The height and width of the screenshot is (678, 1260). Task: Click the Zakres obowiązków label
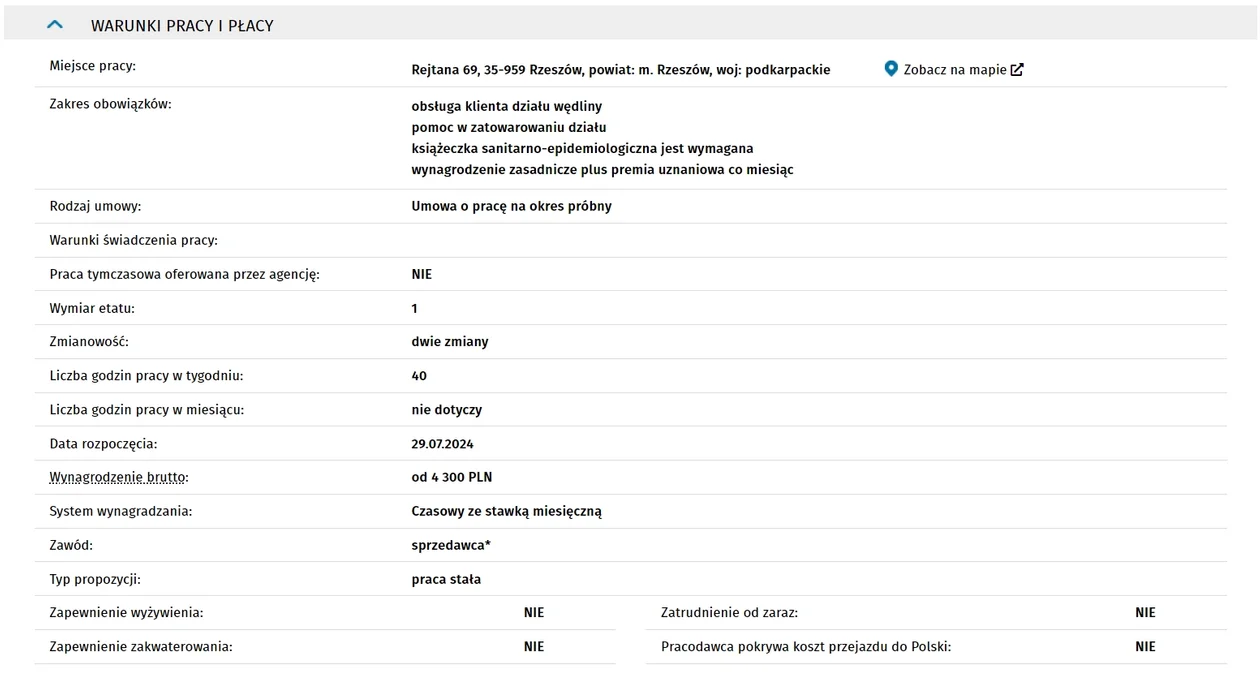pos(111,104)
